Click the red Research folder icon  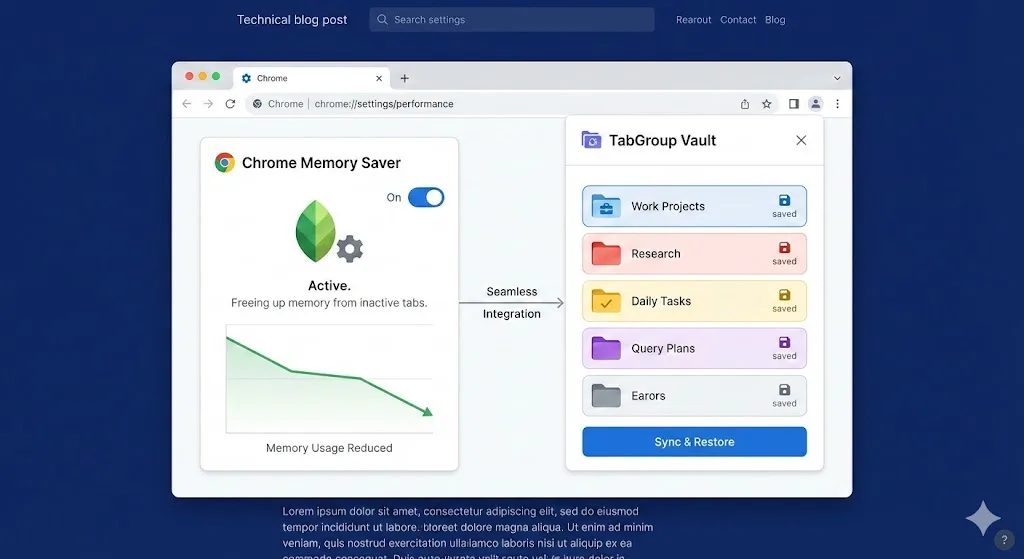tap(606, 253)
